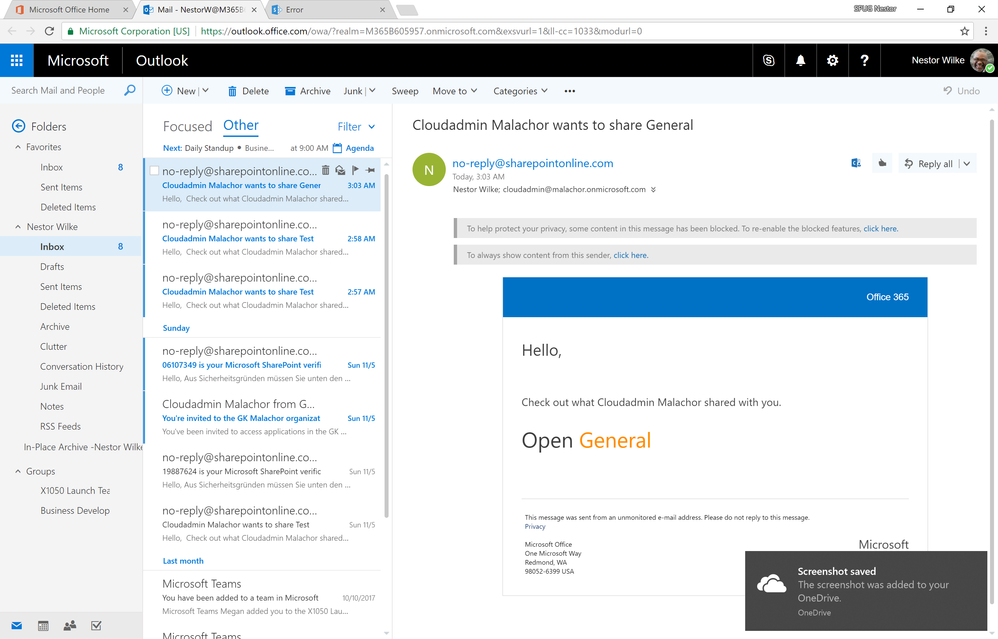The height and width of the screenshot is (639, 998).
Task: Expand the reply options arrow beside Reply all
Action: tap(967, 164)
